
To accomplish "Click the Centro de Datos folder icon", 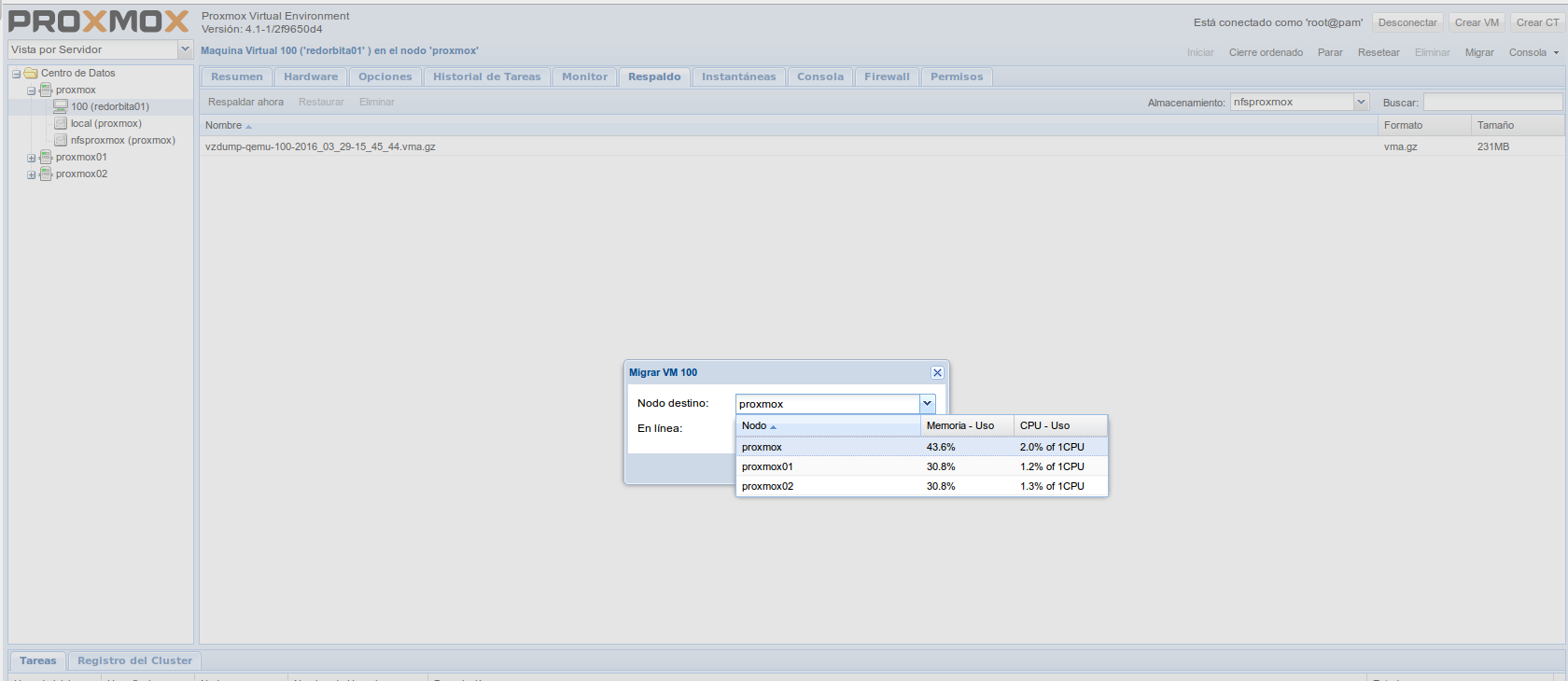I will point(31,73).
